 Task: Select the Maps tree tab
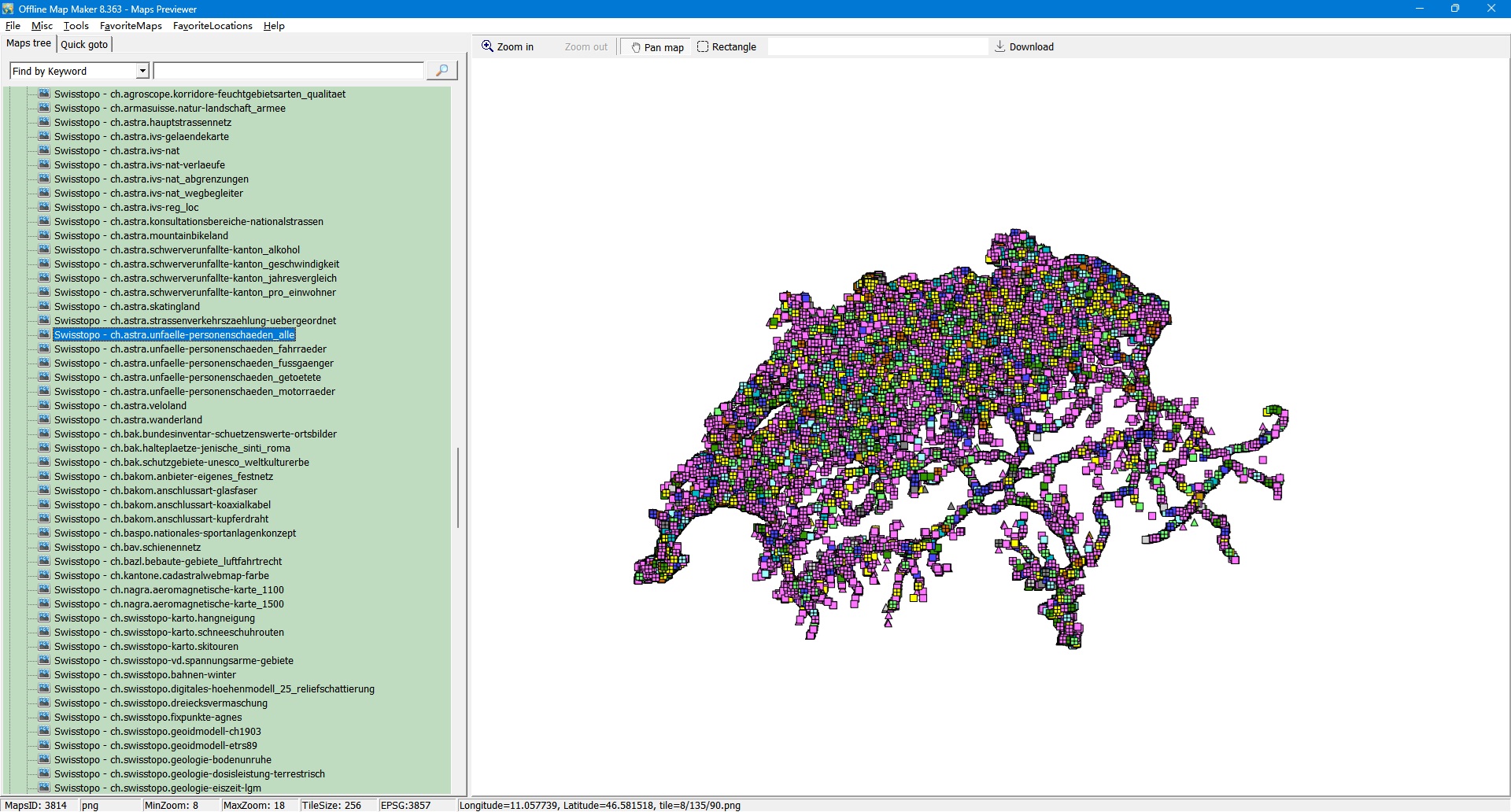point(28,44)
